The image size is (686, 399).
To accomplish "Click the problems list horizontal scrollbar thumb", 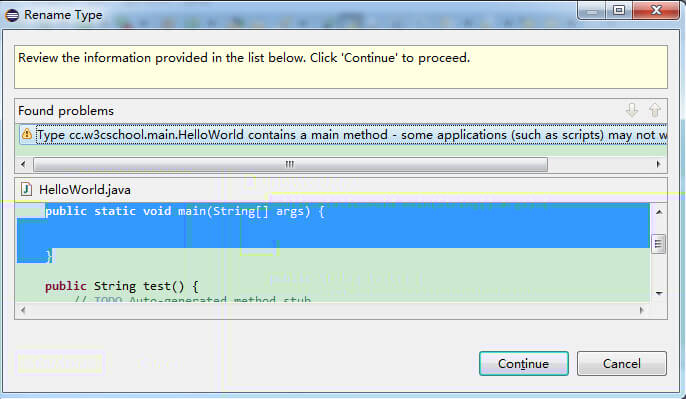I will point(290,164).
